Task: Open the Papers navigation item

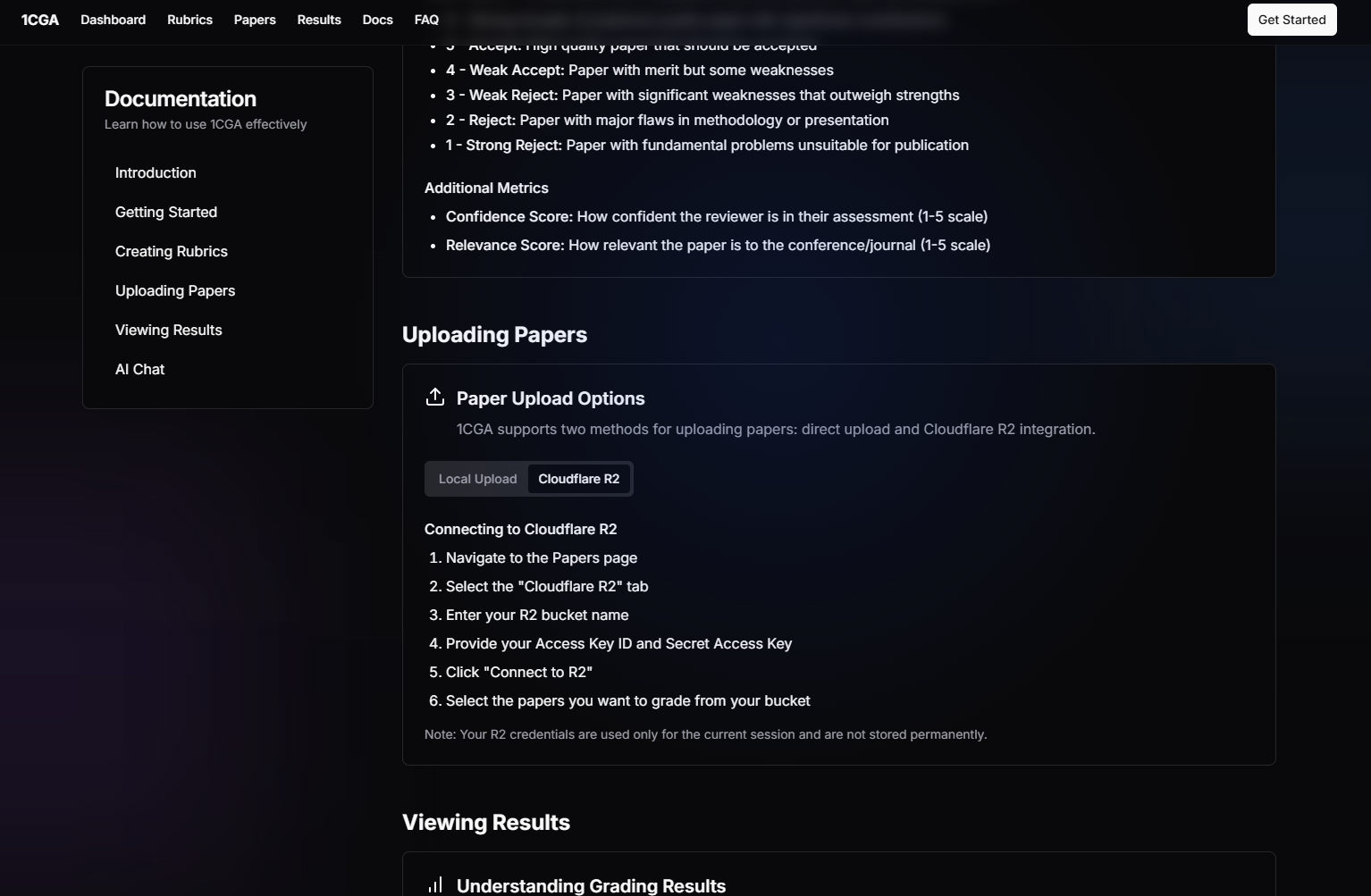Action: pos(255,20)
